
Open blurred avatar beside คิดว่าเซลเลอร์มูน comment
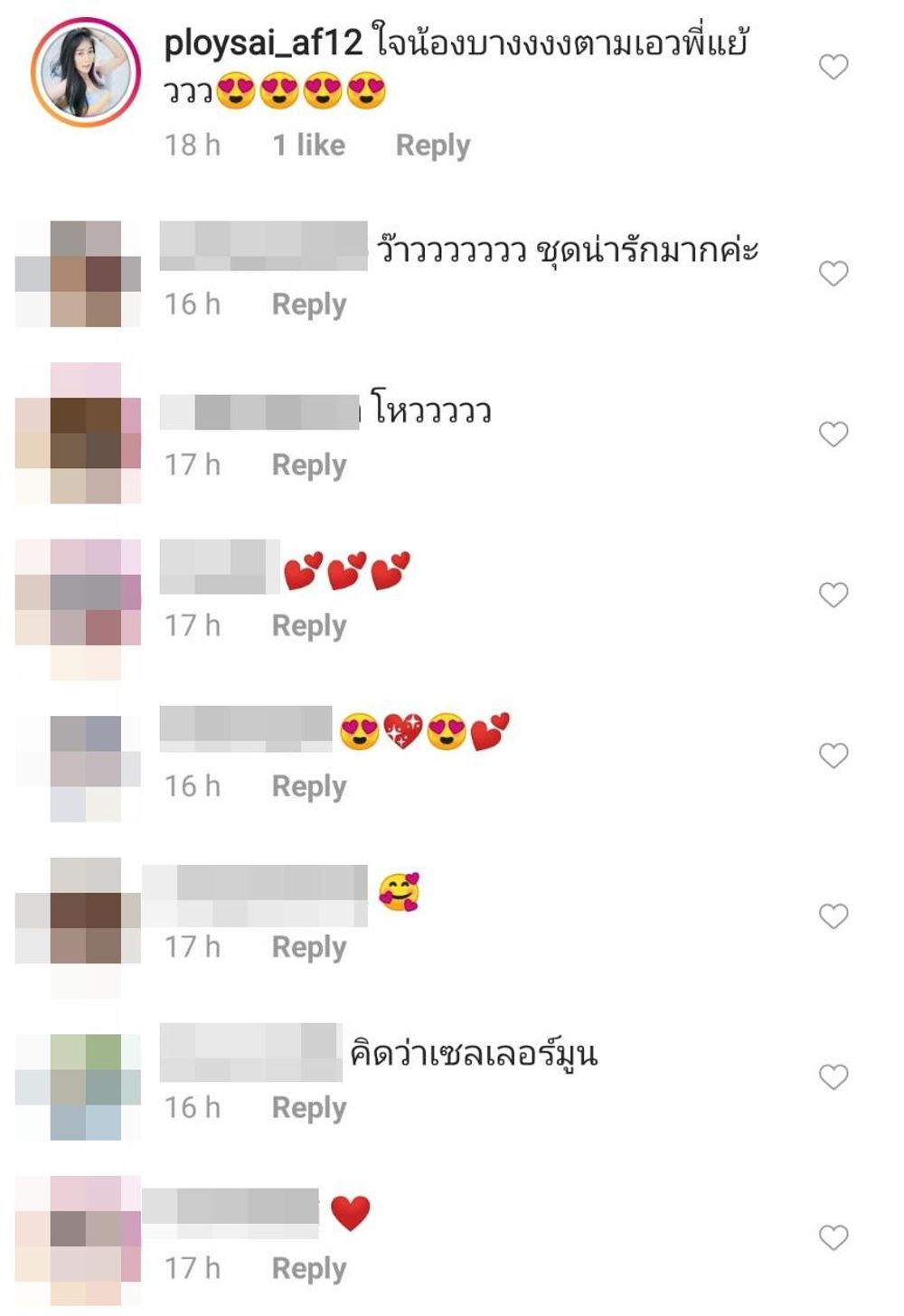click(x=78, y=1086)
